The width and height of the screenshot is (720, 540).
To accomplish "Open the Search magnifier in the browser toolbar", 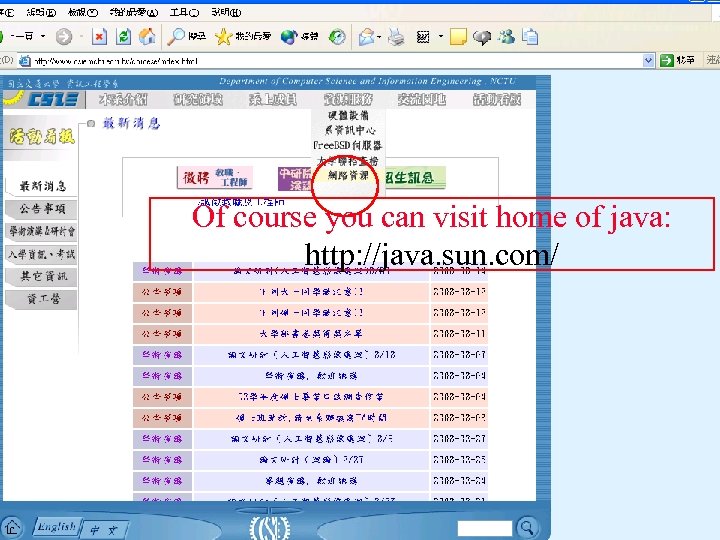I will 186,36.
